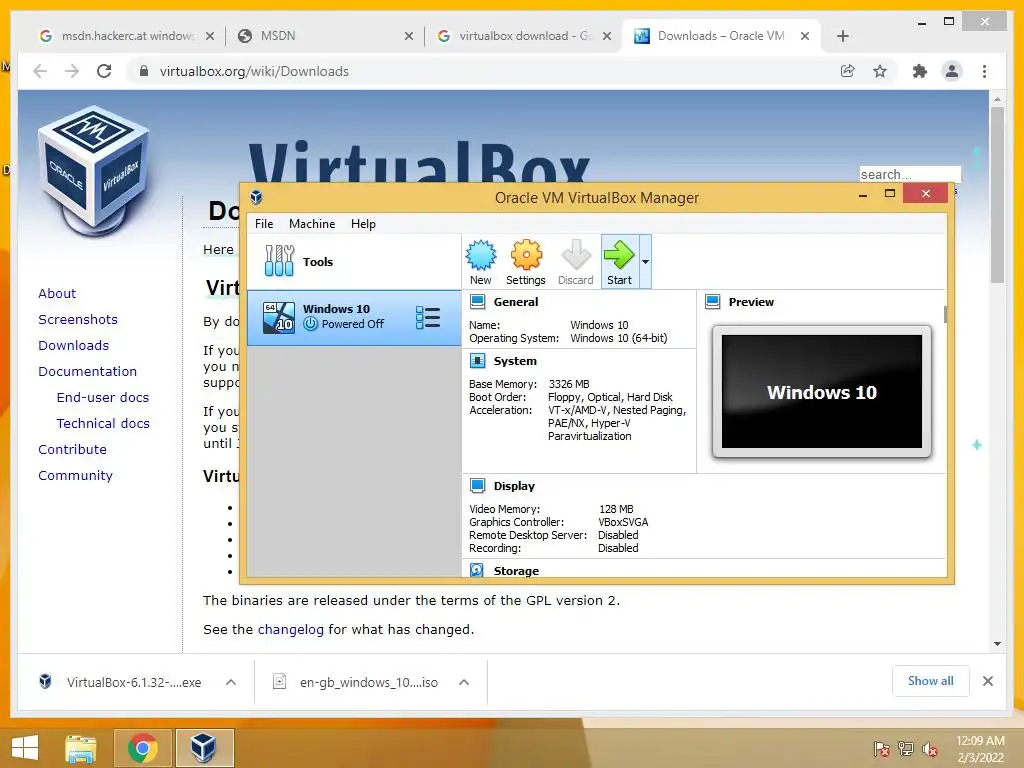Bookmark this page with star icon
Image resolution: width=1024 pixels, height=768 pixels.
click(880, 71)
